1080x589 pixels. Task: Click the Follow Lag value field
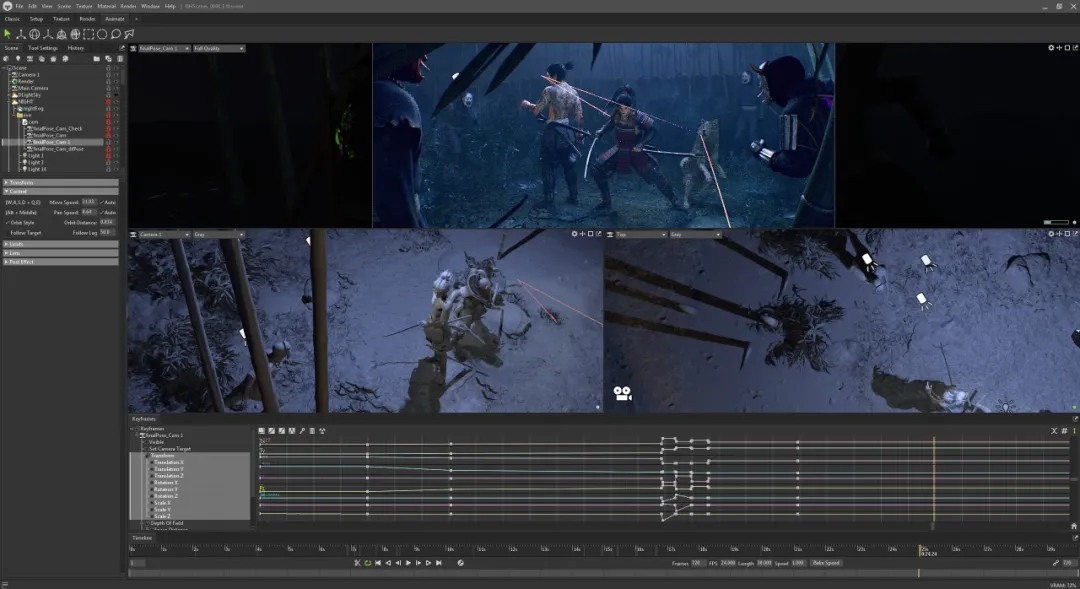point(105,232)
